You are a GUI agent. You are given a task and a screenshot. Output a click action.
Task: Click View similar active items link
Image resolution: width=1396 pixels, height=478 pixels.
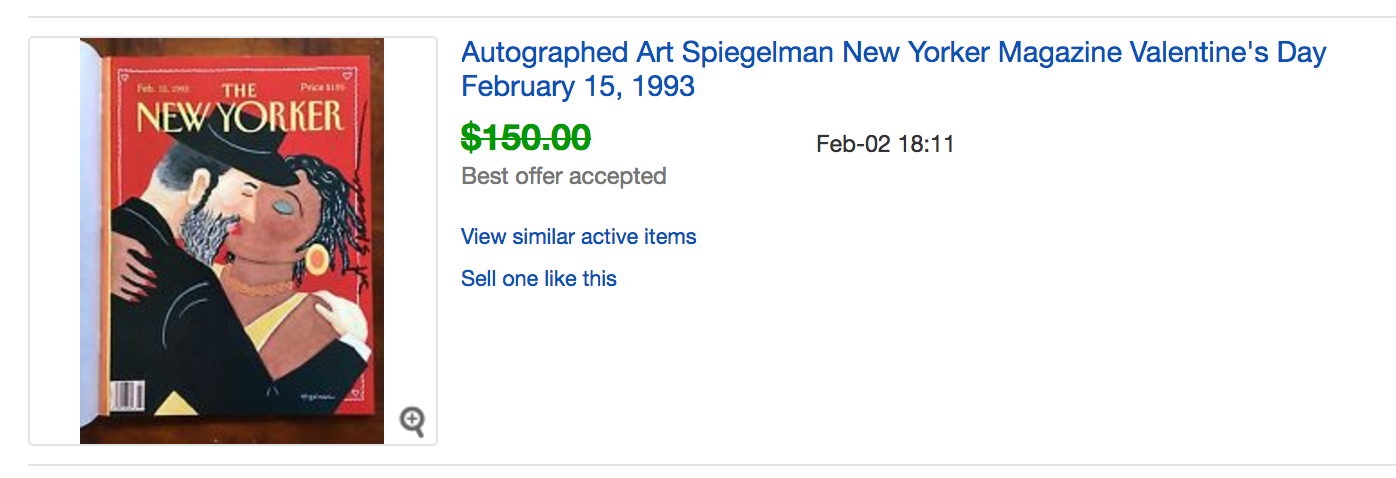point(578,237)
